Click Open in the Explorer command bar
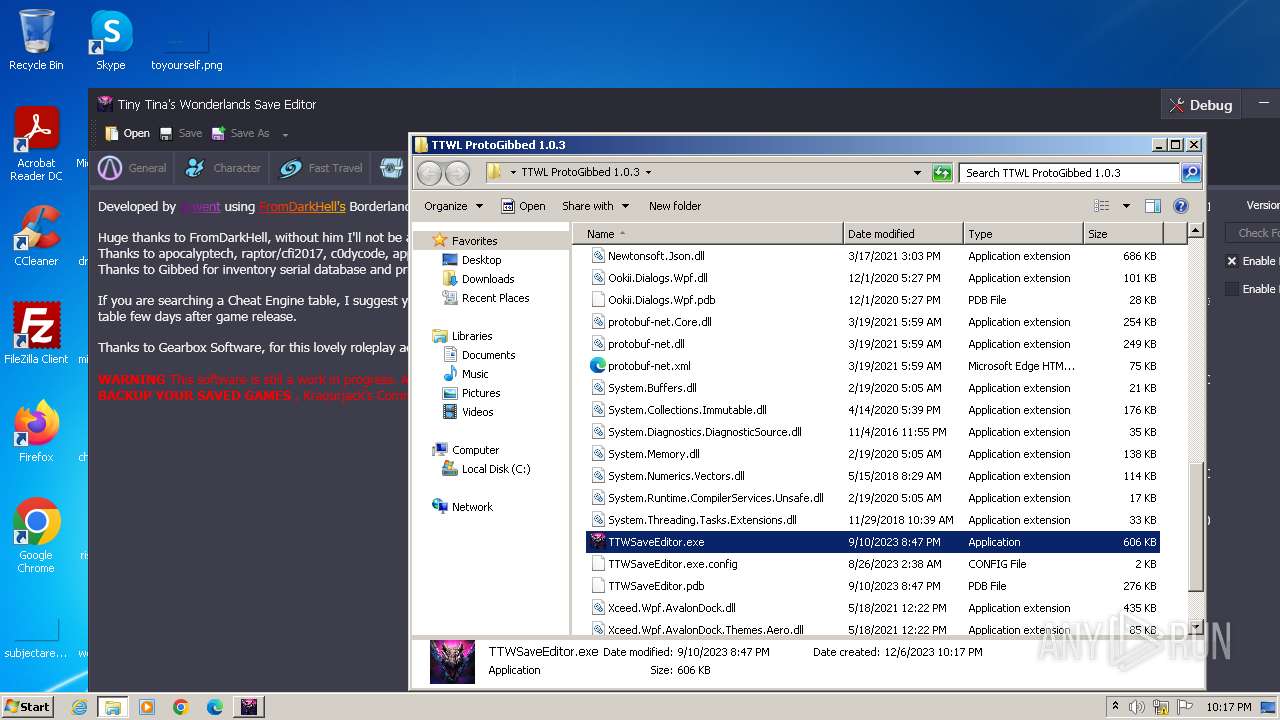Screen dimensions: 1280x720 [523, 206]
